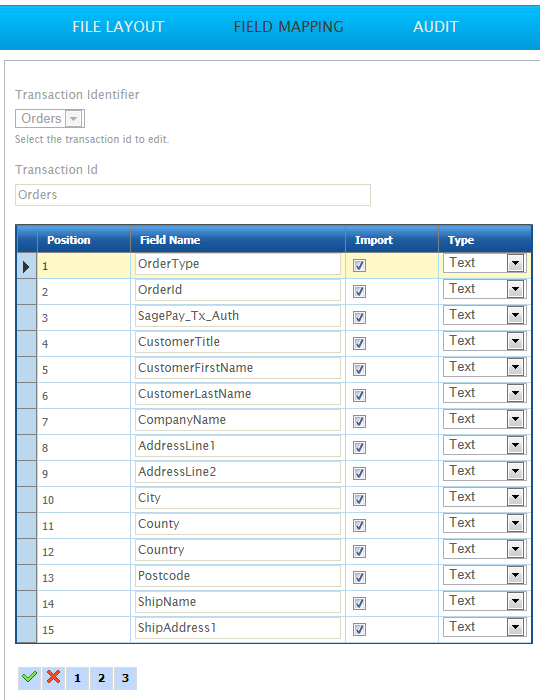Screen dimensions: 540x700
Task: Go to page 3 of the grid
Action: [125, 678]
